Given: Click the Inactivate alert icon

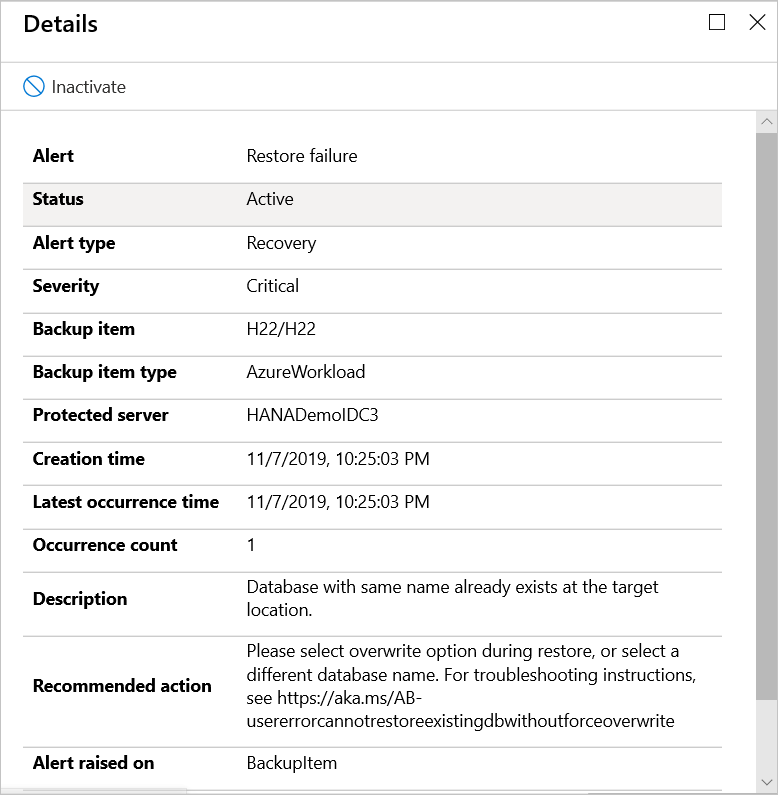Looking at the screenshot, I should [x=34, y=87].
